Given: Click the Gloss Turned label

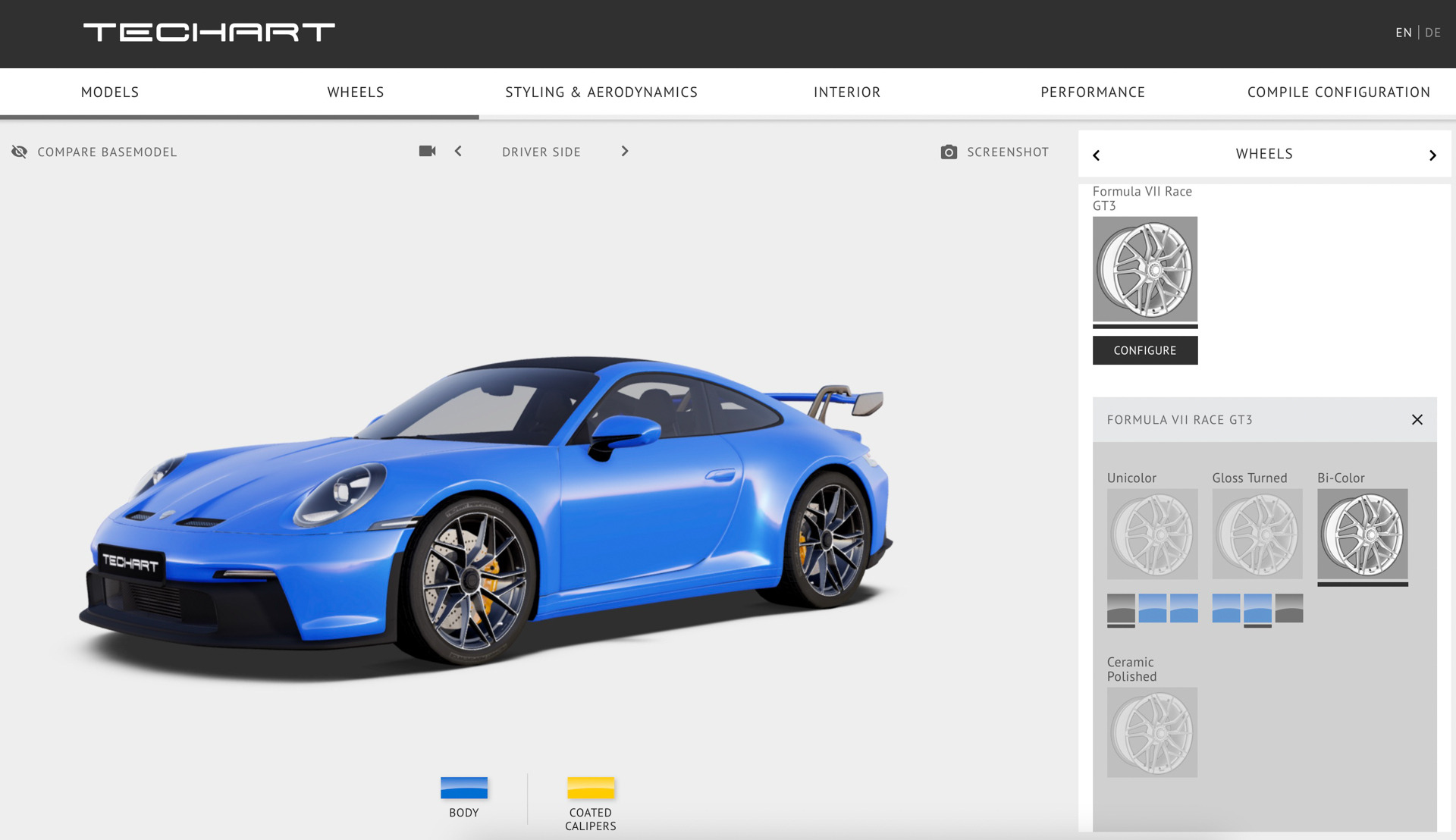Looking at the screenshot, I should [1250, 478].
